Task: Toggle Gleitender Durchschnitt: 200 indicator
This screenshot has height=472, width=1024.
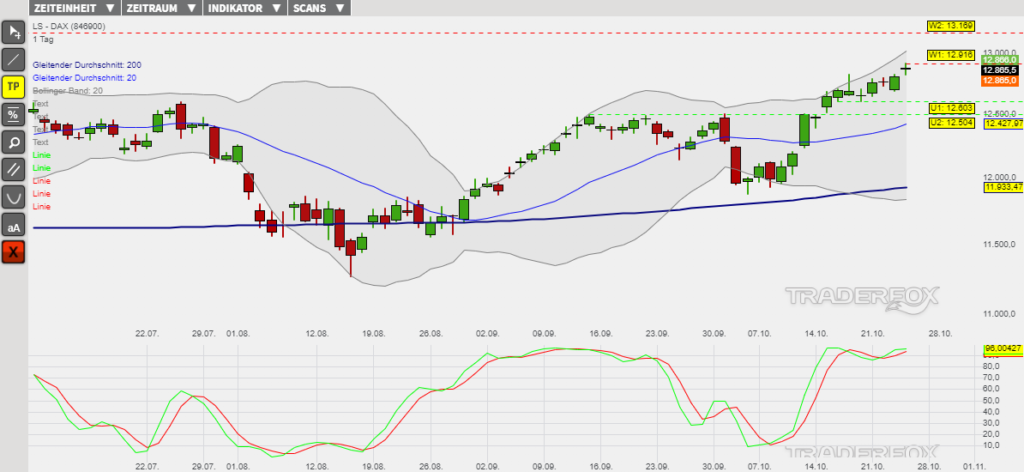Action: click(87, 65)
